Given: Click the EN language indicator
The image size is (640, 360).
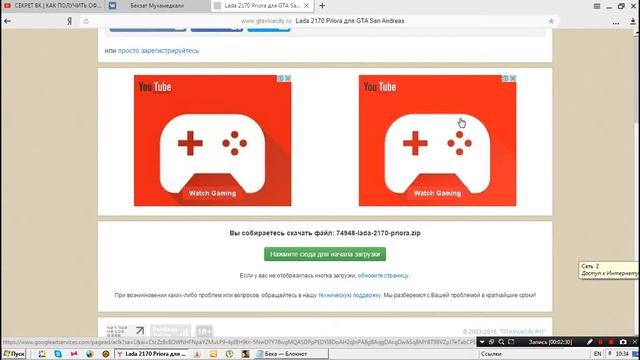Looking at the screenshot, I should click(x=598, y=354).
